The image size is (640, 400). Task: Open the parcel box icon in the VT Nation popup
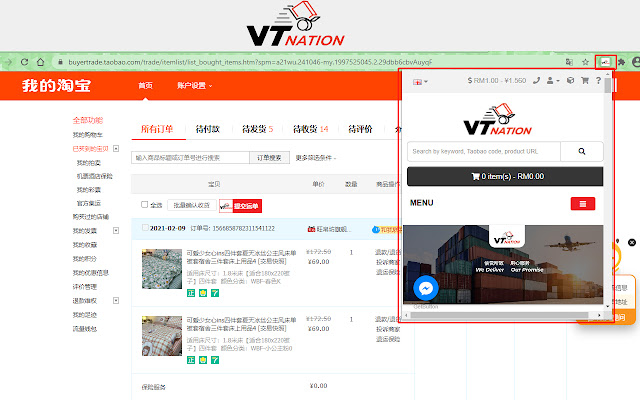tap(571, 81)
